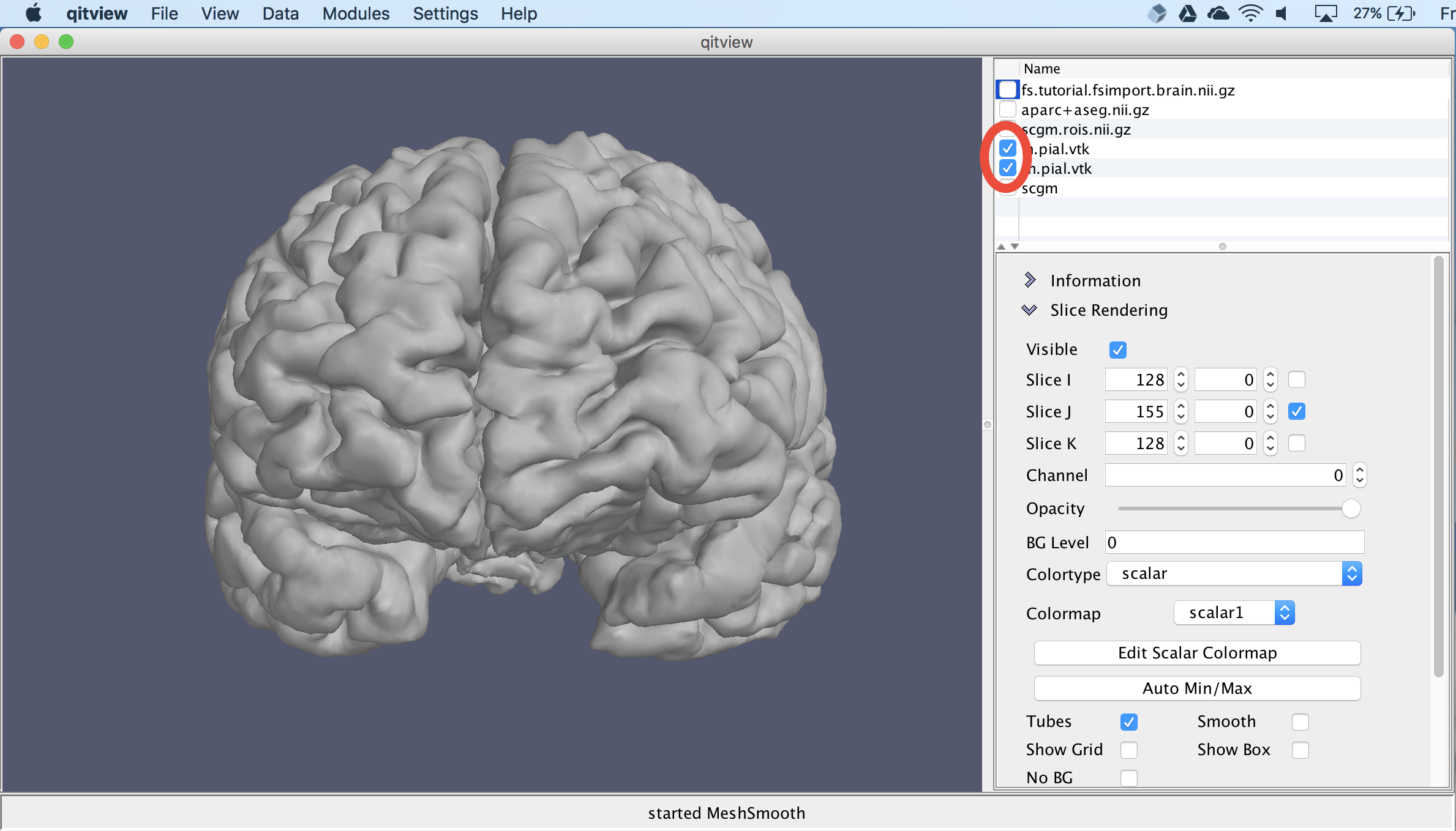Click the Google Drive menu bar icon
The height and width of the screenshot is (831, 1456).
pos(1187,13)
